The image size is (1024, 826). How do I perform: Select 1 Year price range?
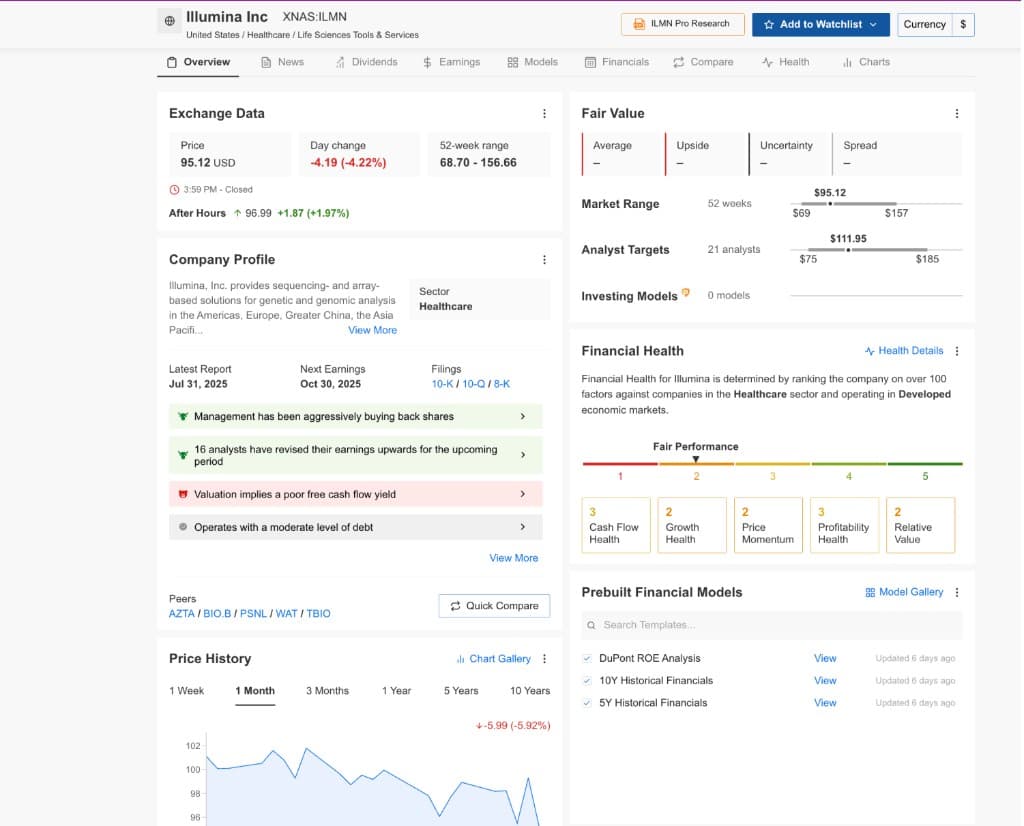tap(397, 691)
